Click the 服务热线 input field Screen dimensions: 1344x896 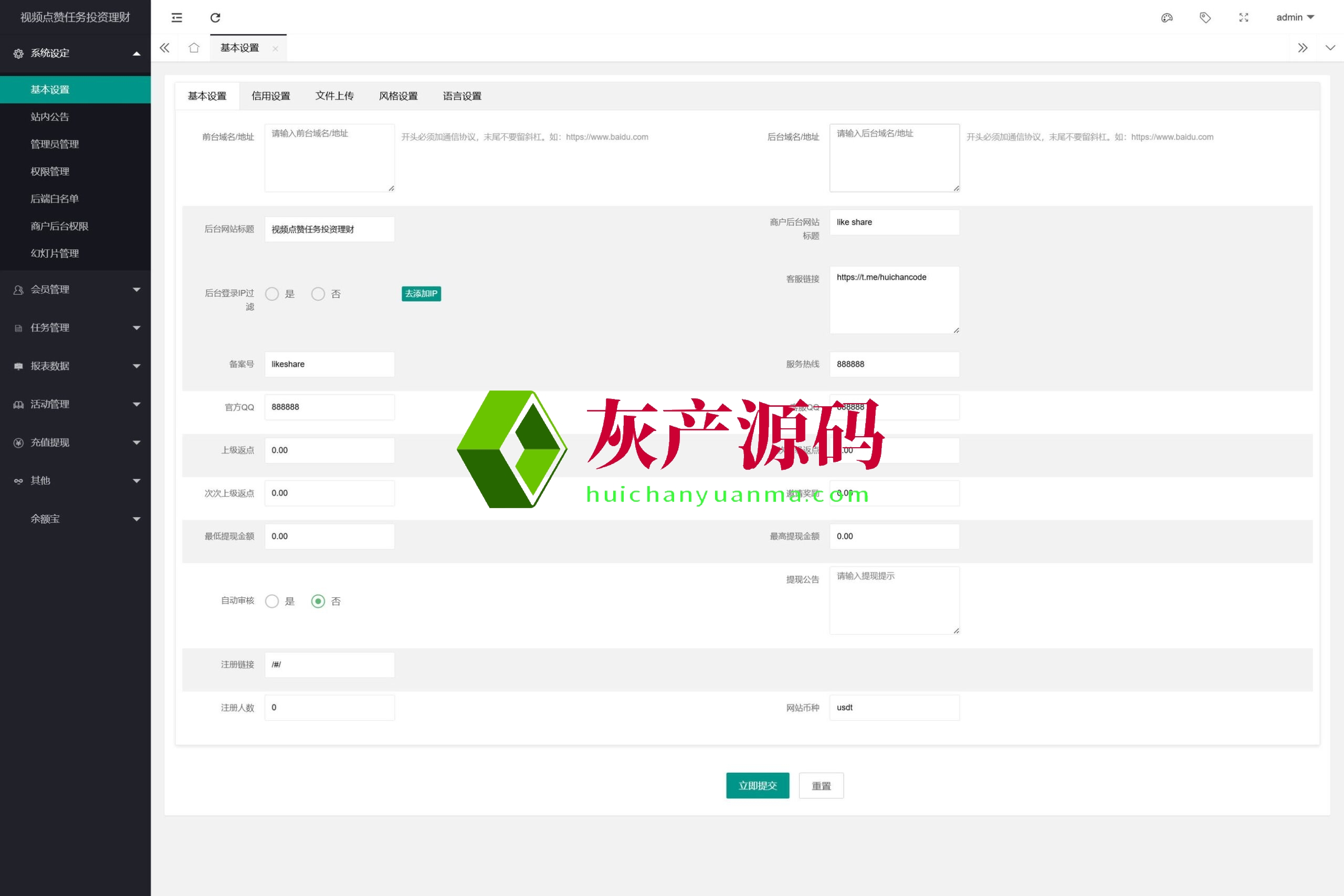tap(894, 364)
